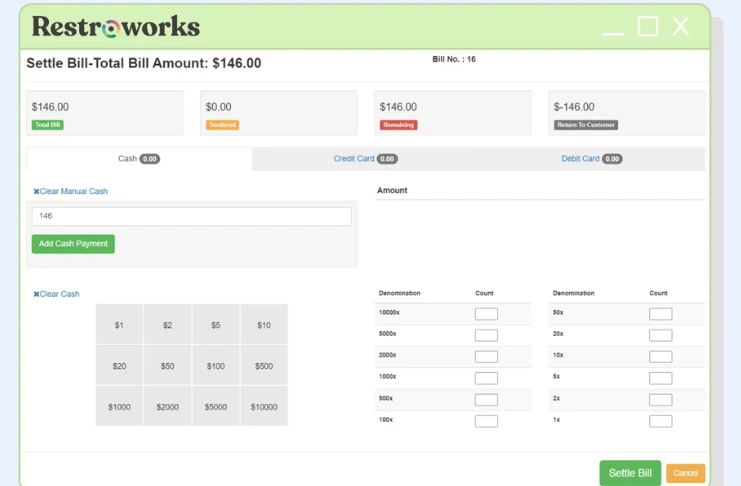Tap the $10000 denomination key

[x=264, y=406]
